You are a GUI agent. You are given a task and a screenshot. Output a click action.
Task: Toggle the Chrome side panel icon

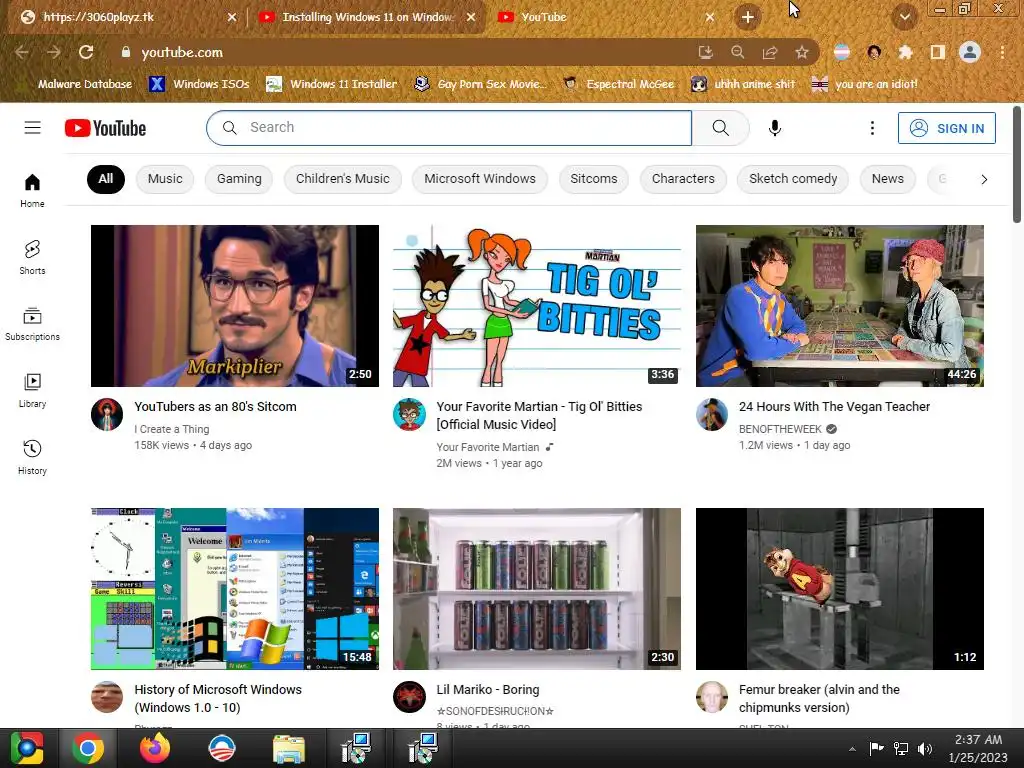937,52
